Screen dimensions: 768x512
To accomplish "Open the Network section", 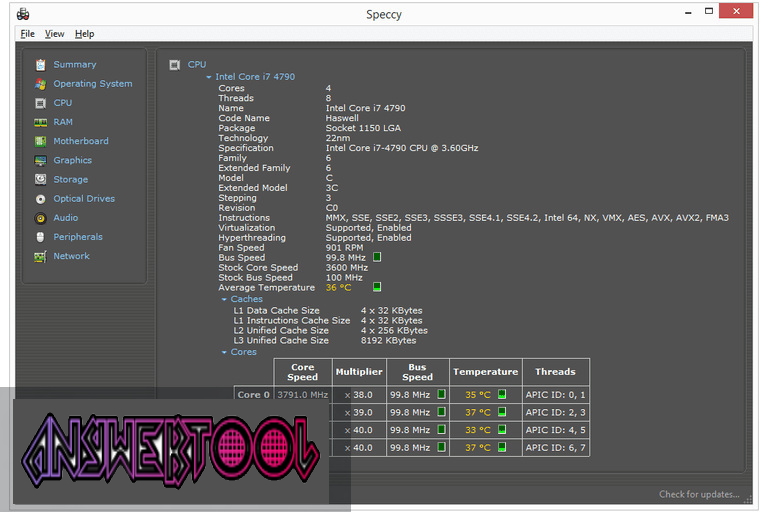I will pyautogui.click(x=71, y=256).
